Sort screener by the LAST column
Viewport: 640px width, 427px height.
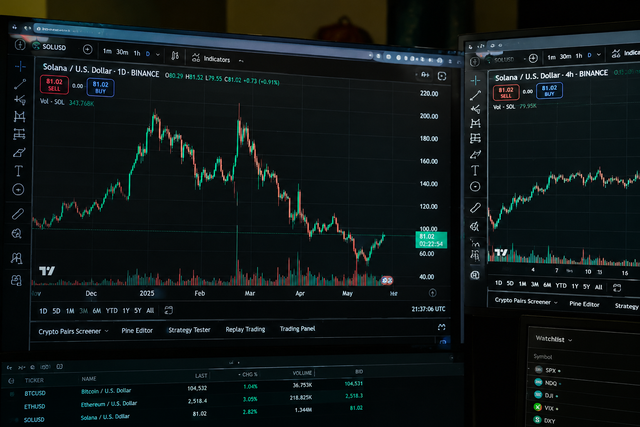click(201, 376)
